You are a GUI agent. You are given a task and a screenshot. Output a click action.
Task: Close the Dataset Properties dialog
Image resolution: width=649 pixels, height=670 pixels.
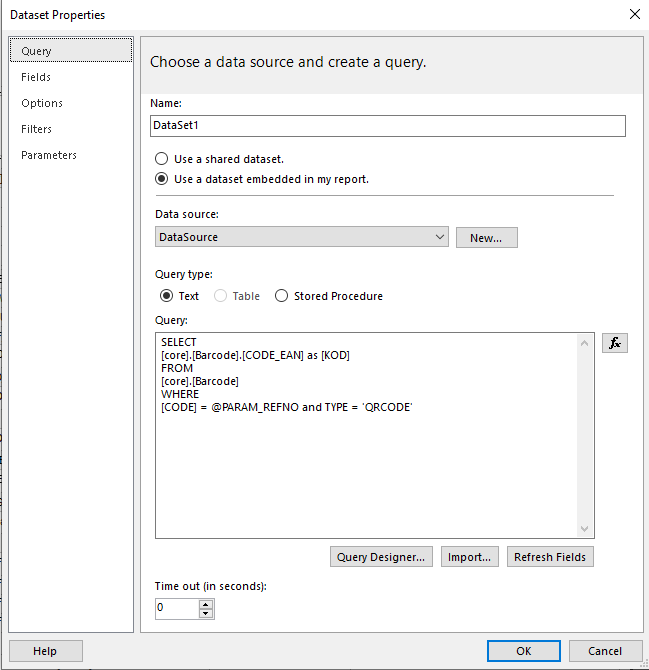634,14
